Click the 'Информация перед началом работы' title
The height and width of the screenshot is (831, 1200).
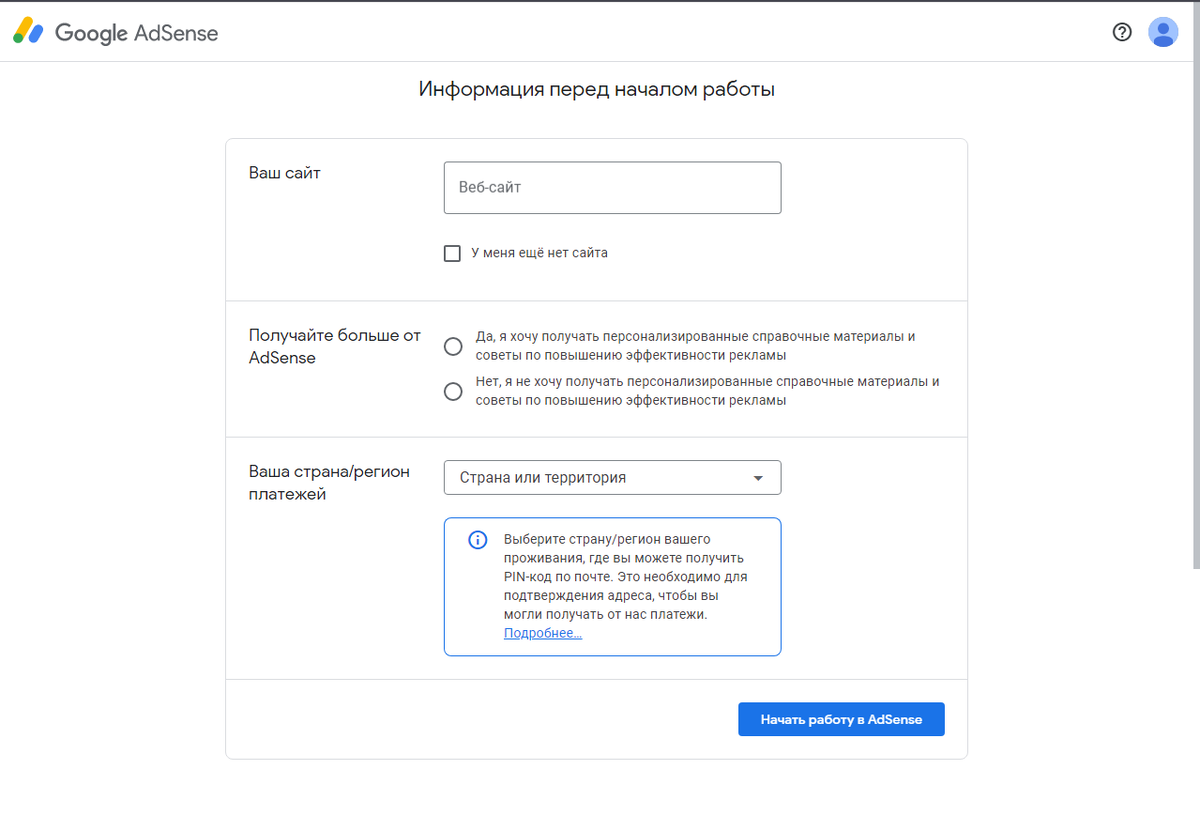pos(597,89)
